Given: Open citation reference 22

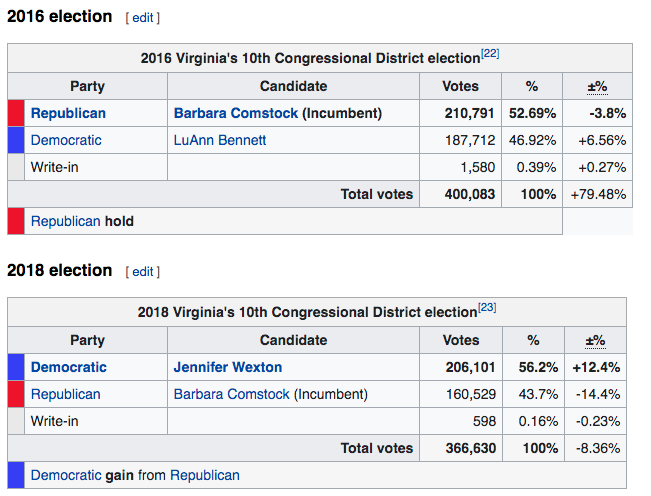Looking at the screenshot, I should click(490, 53).
